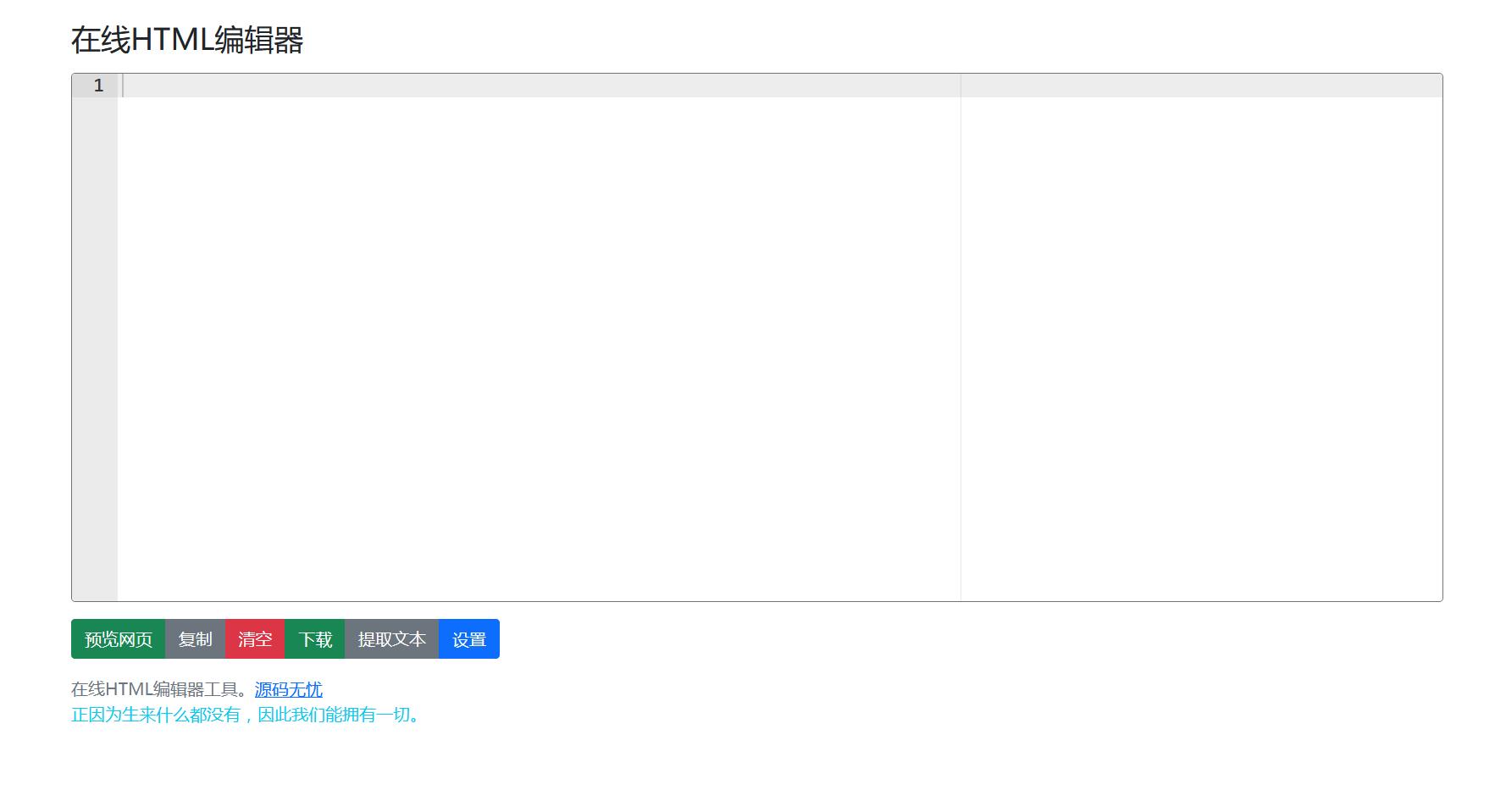Click the page title 在线HTML编辑器
Viewport: 1506px width, 812px height.
point(190,37)
